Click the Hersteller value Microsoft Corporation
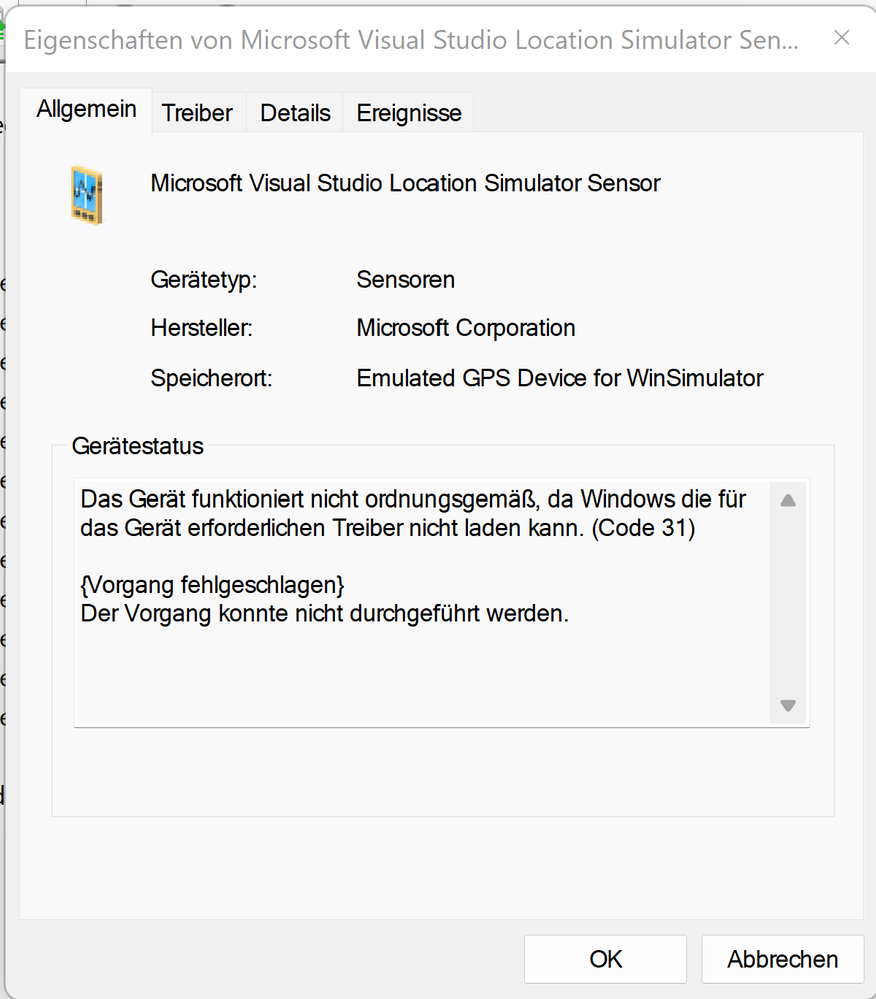This screenshot has height=999, width=876. pos(465,328)
